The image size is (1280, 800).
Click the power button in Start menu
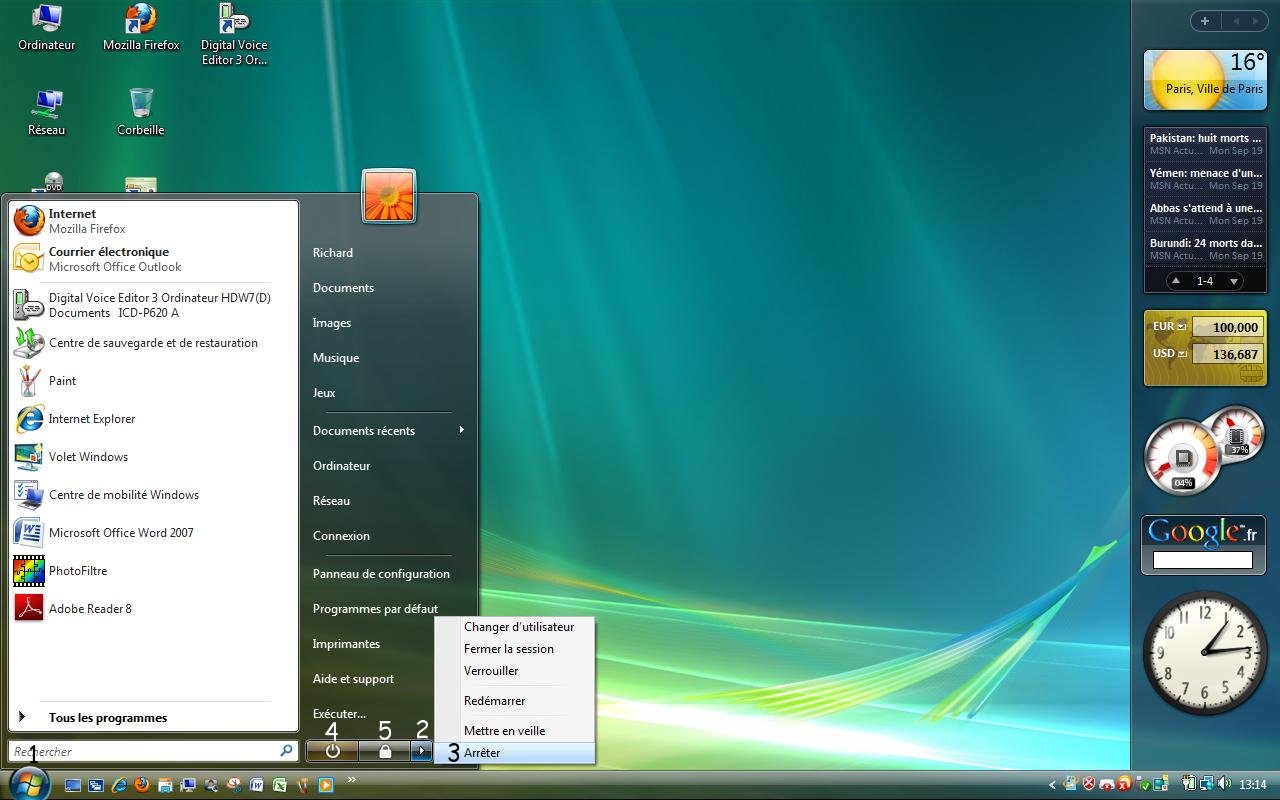tap(332, 751)
